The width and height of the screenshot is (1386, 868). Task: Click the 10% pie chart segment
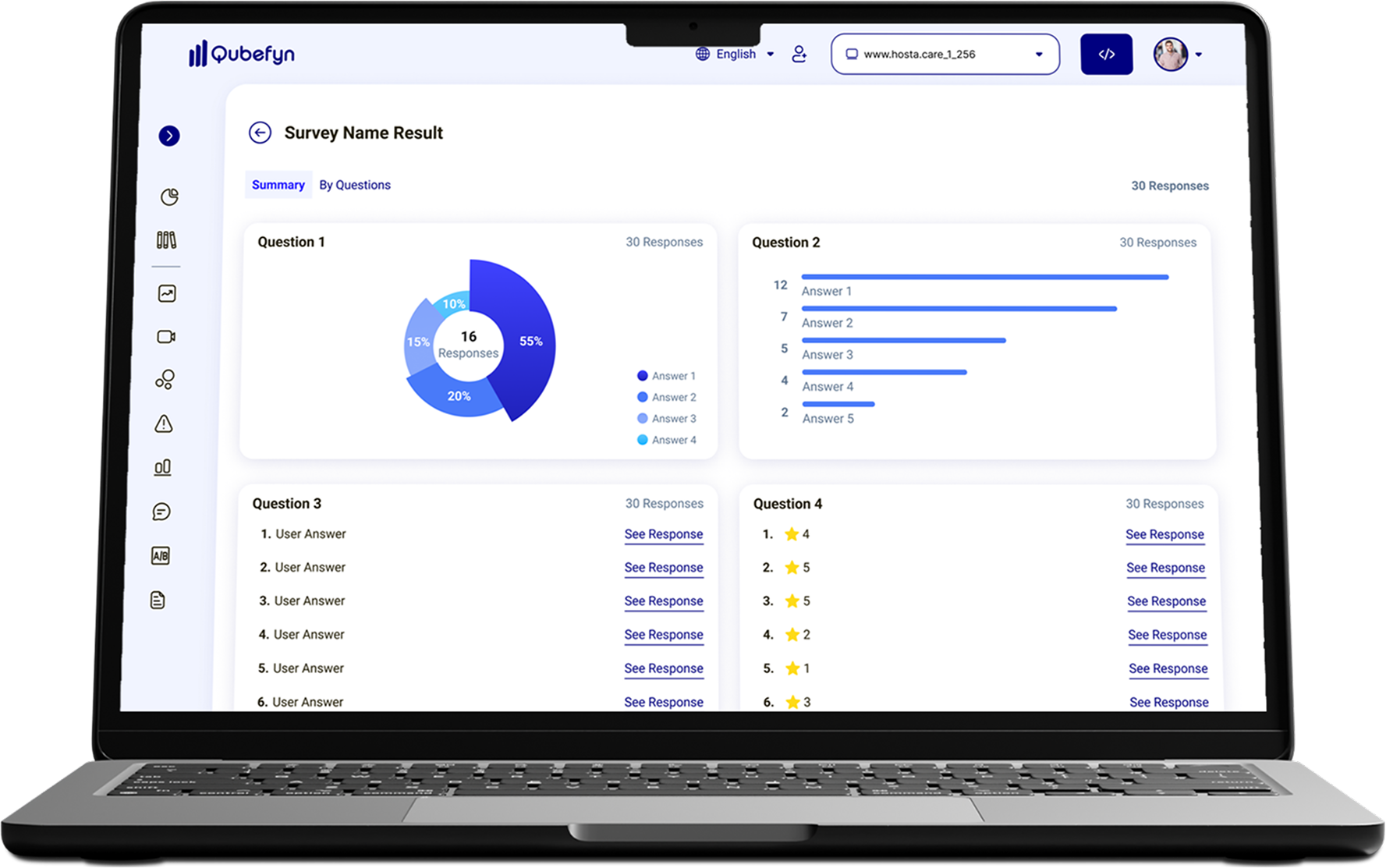tap(452, 303)
